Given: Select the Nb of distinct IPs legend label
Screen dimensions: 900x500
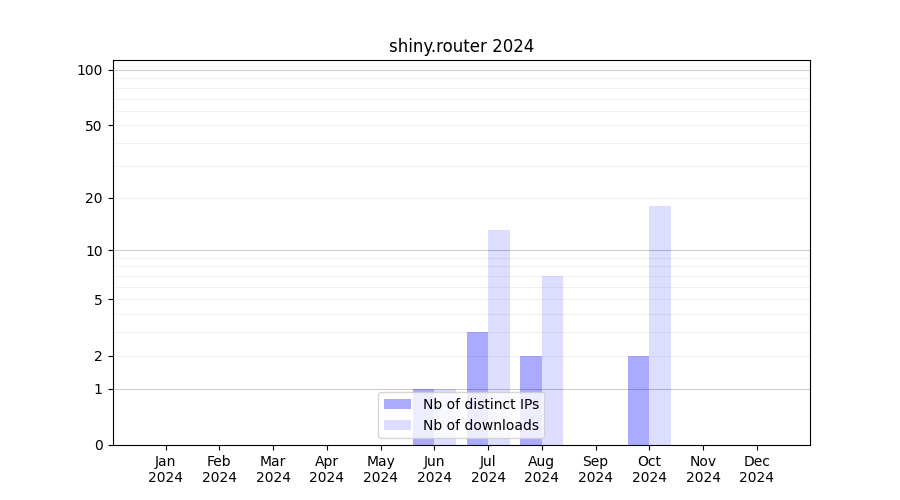Looking at the screenshot, I should (480, 404).
